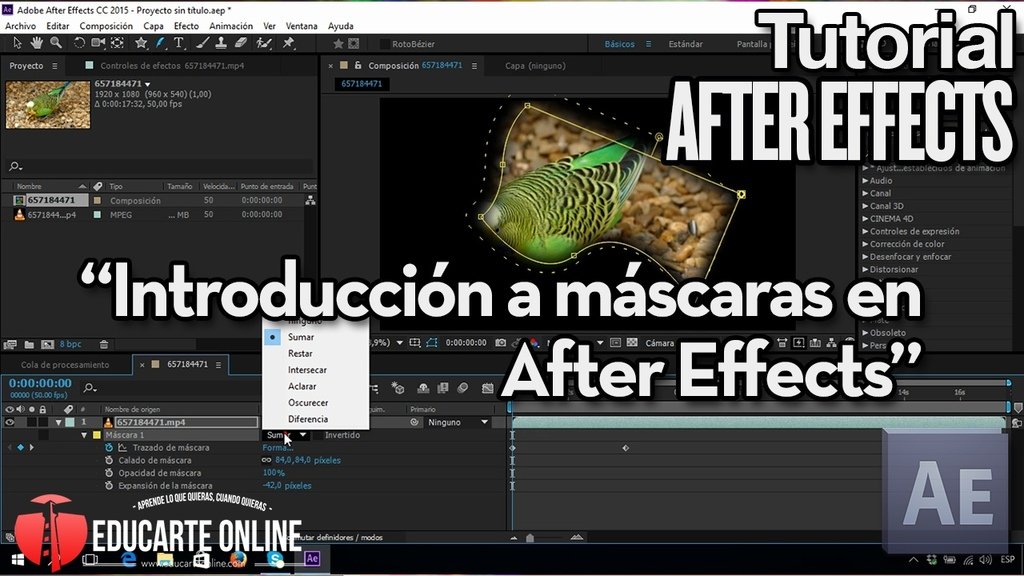Pick the Zoom tool
1024x576 pixels.
pos(55,43)
